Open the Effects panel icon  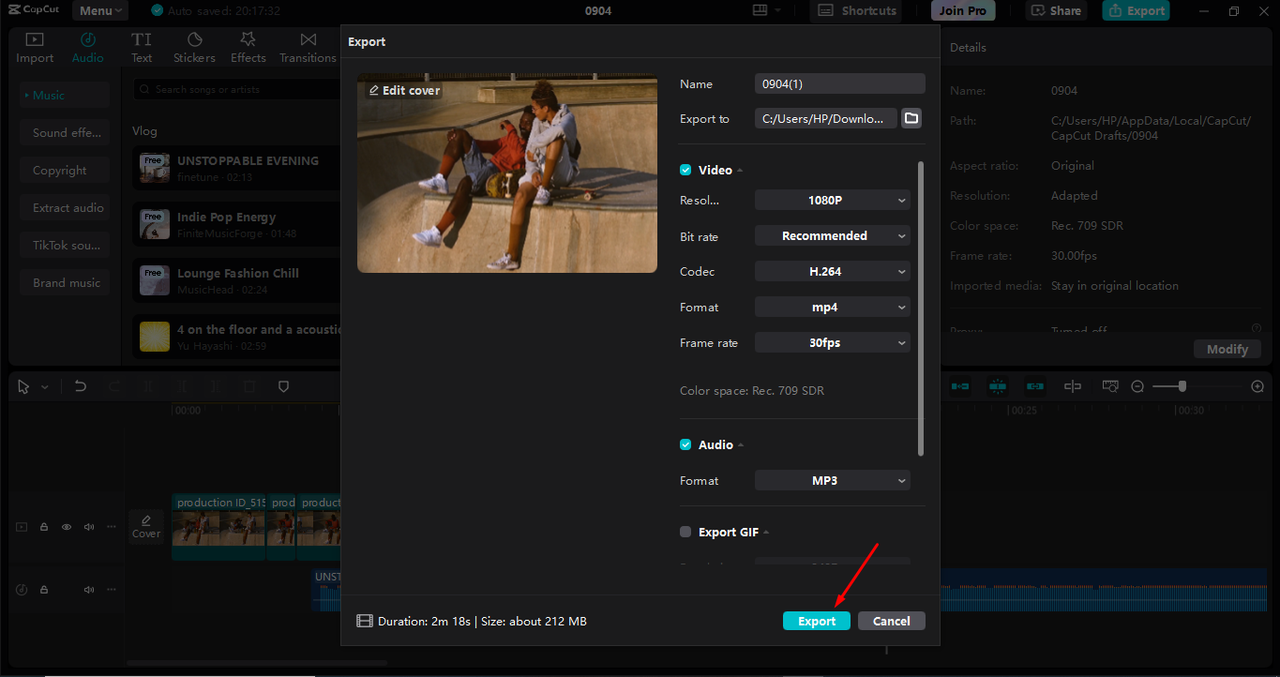point(248,40)
